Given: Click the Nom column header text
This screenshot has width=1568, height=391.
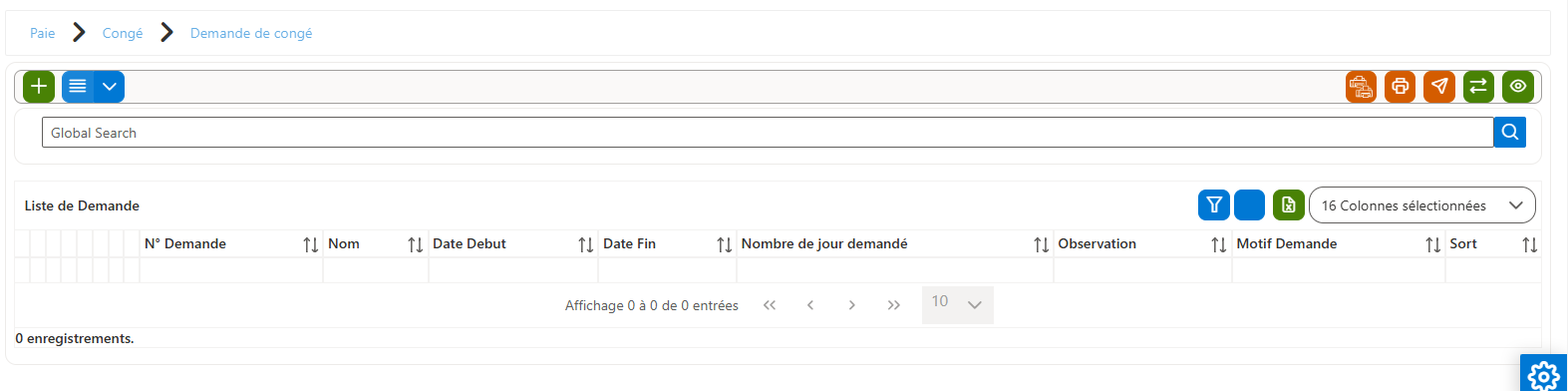Looking at the screenshot, I should [344, 243].
